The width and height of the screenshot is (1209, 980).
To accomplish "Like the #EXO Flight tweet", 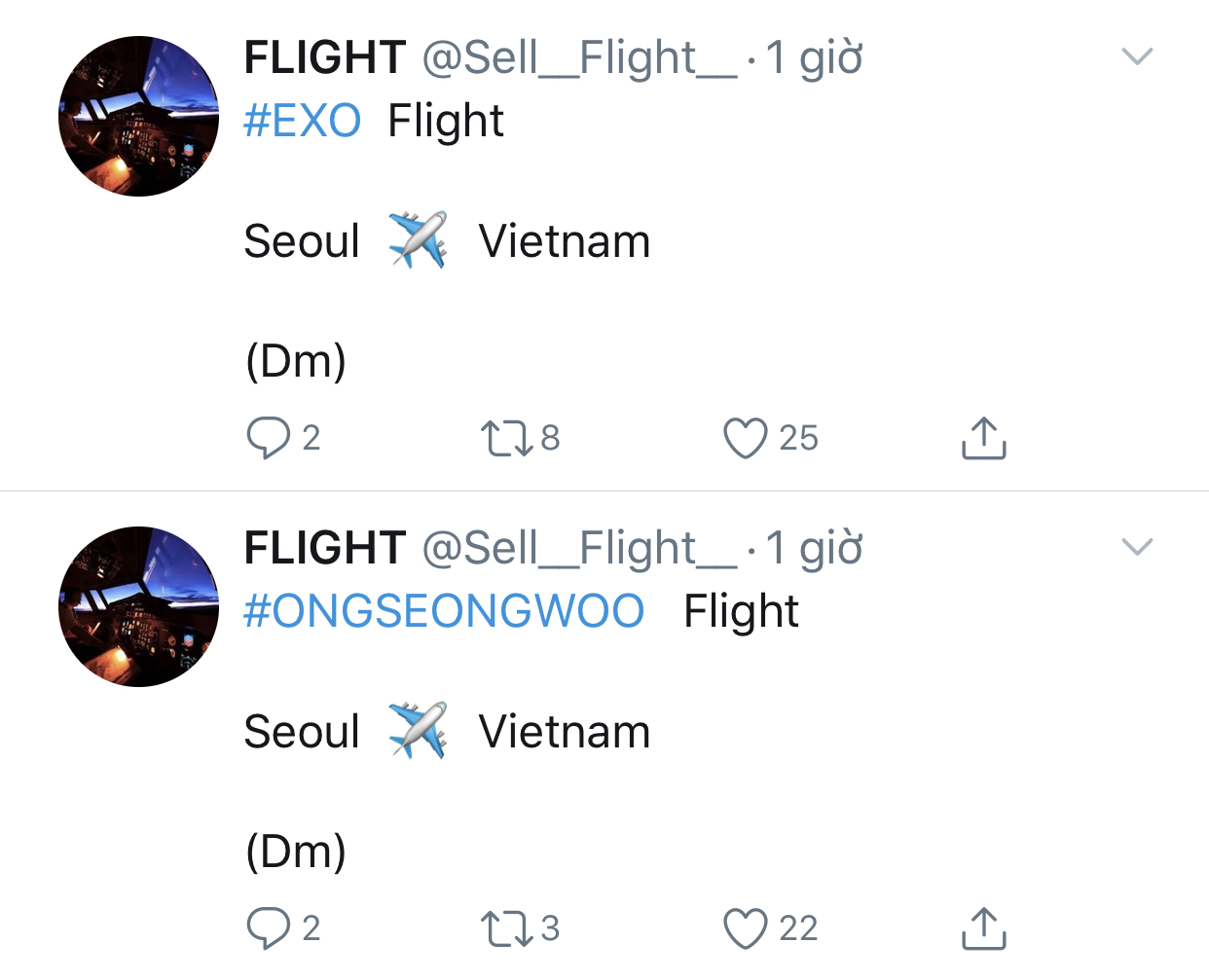I will [746, 438].
